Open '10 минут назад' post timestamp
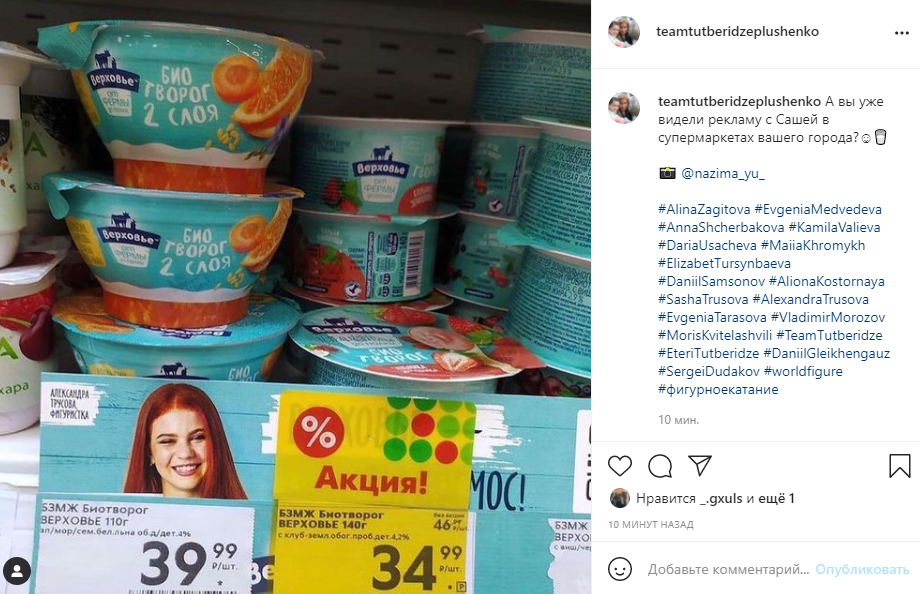 coord(651,525)
